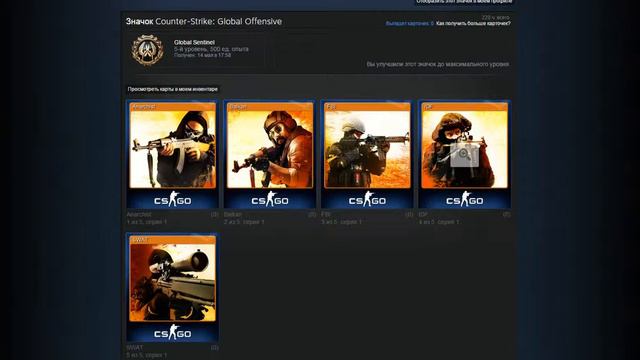
Task: Click the IDF name below the card
Action: pos(423,214)
